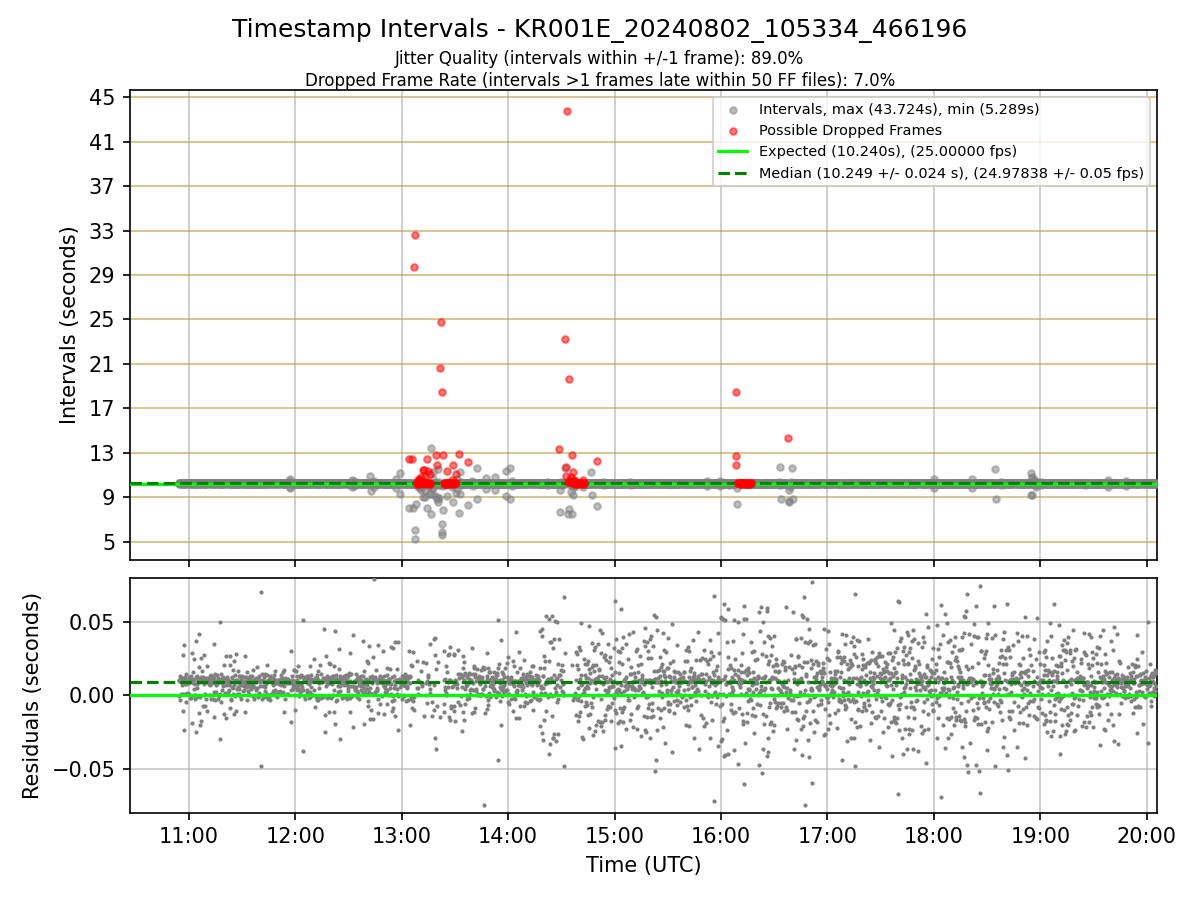Click the 16:00 tick label
Viewport: 1200px width, 900px height.
(720, 834)
